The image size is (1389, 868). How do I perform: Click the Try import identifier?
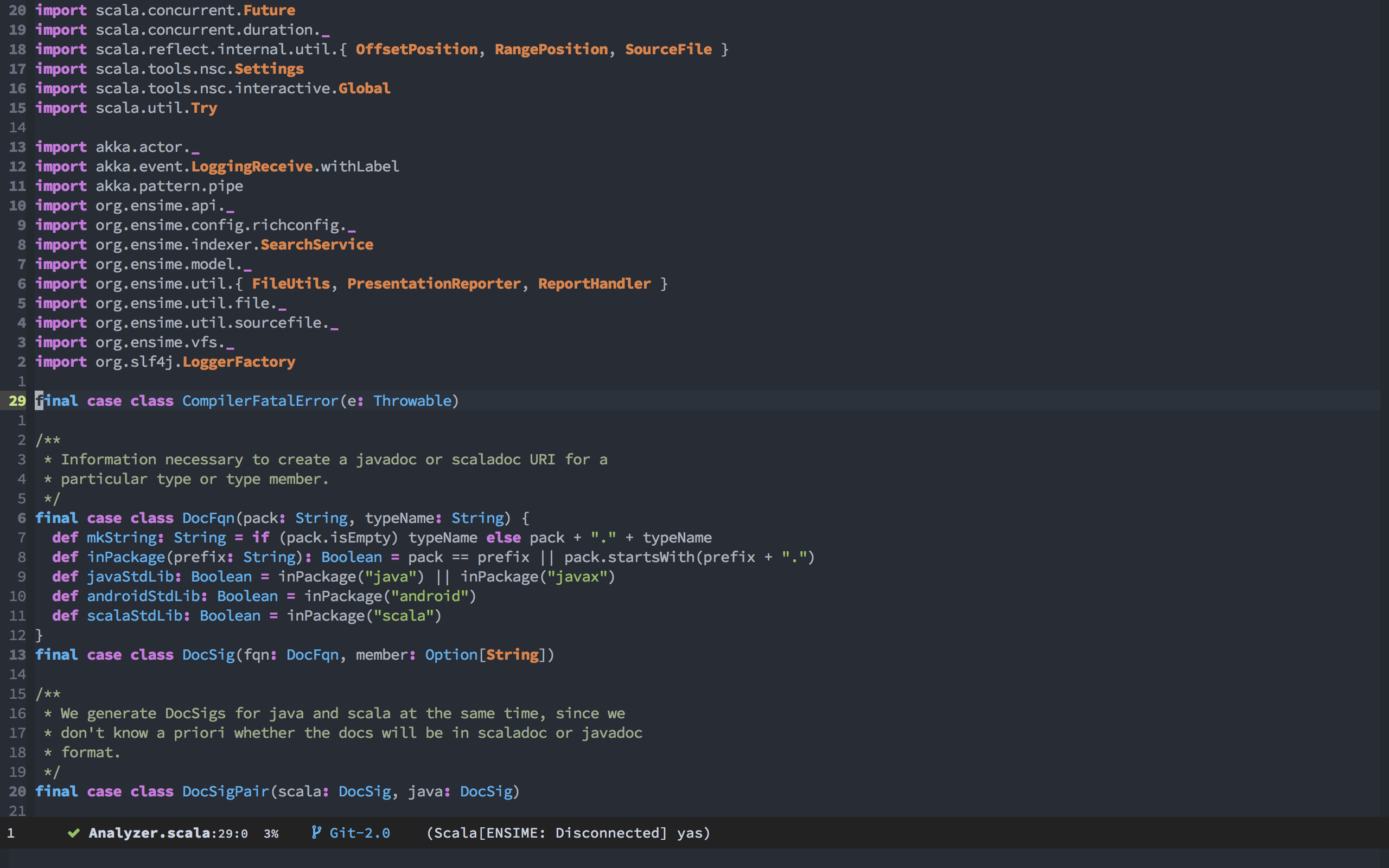204,108
